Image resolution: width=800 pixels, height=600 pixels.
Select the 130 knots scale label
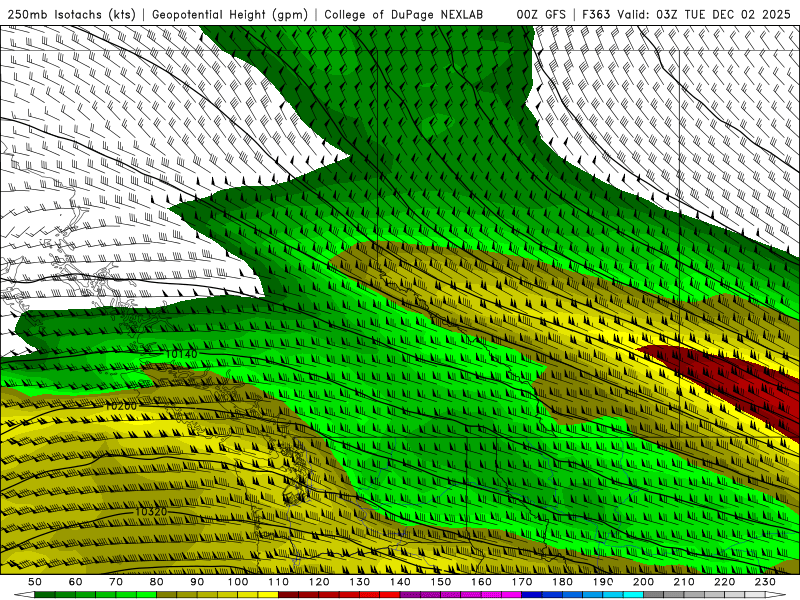[360, 582]
